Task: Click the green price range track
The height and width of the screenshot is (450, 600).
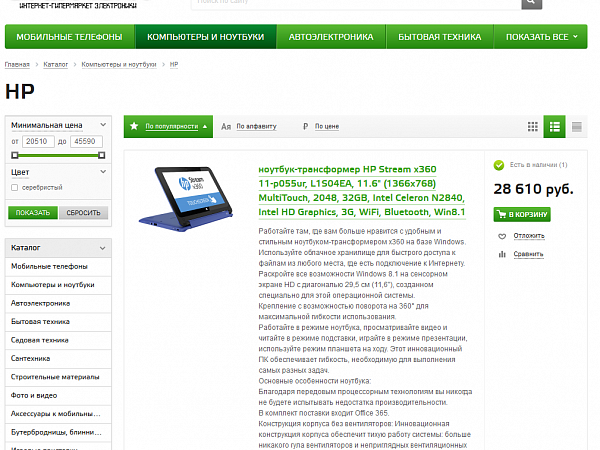Action: [58, 155]
